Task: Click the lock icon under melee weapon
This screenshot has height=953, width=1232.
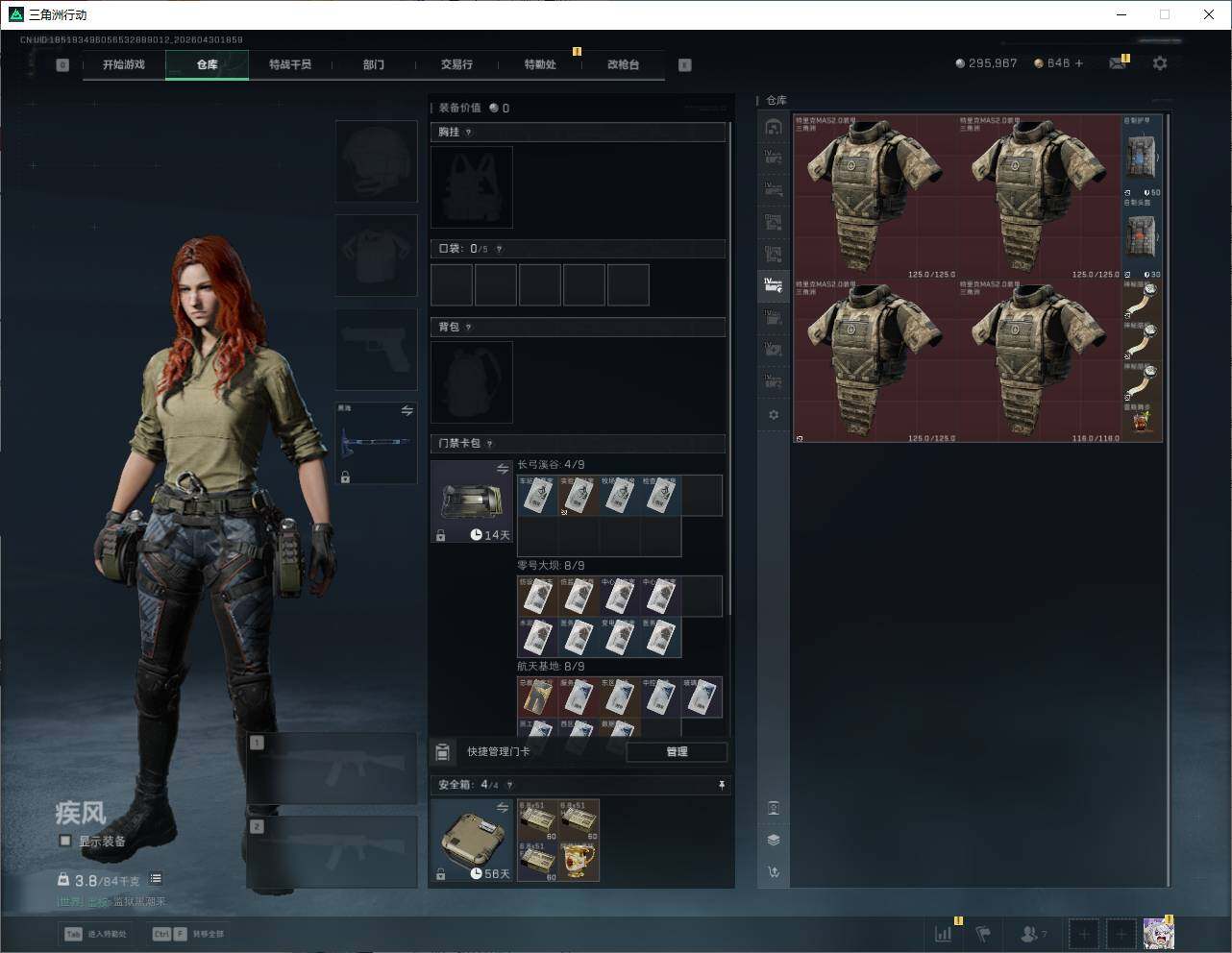Action: point(345,476)
